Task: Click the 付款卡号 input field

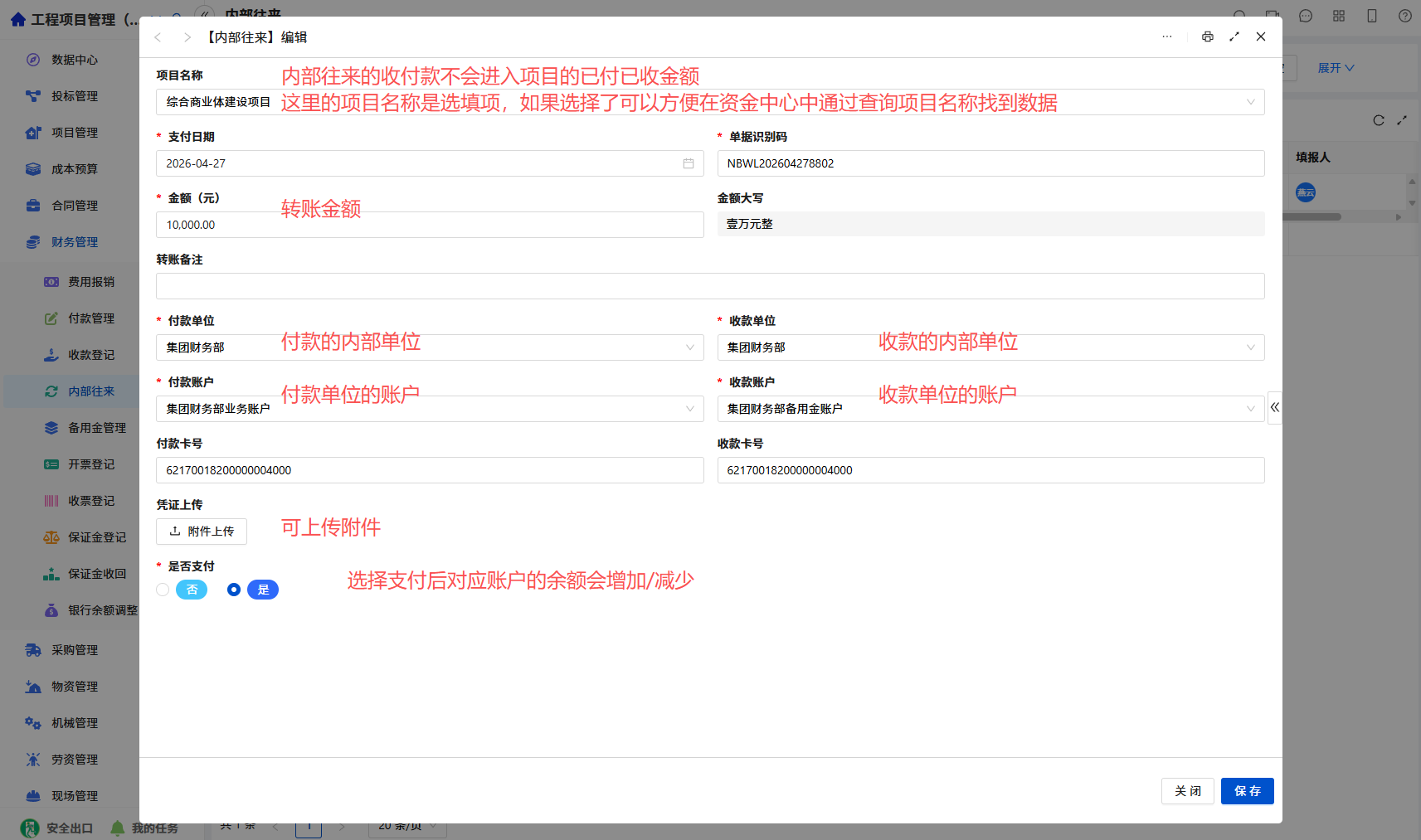Action: click(x=430, y=470)
